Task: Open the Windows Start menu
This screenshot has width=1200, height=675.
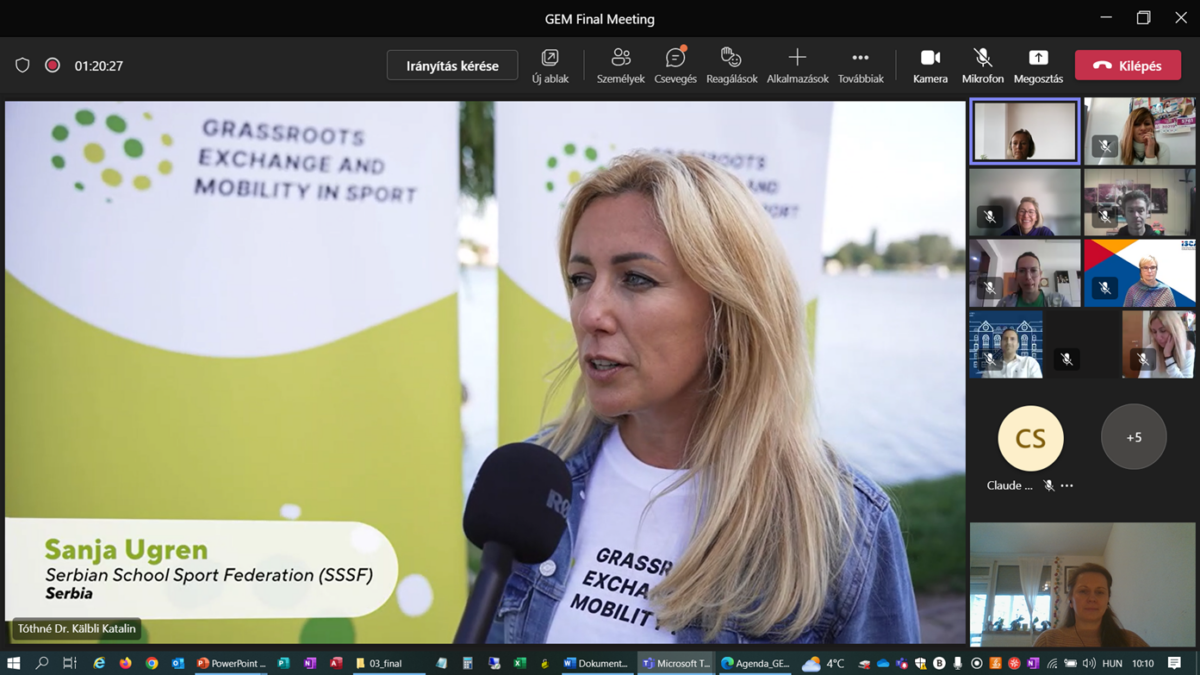Action: point(13,663)
